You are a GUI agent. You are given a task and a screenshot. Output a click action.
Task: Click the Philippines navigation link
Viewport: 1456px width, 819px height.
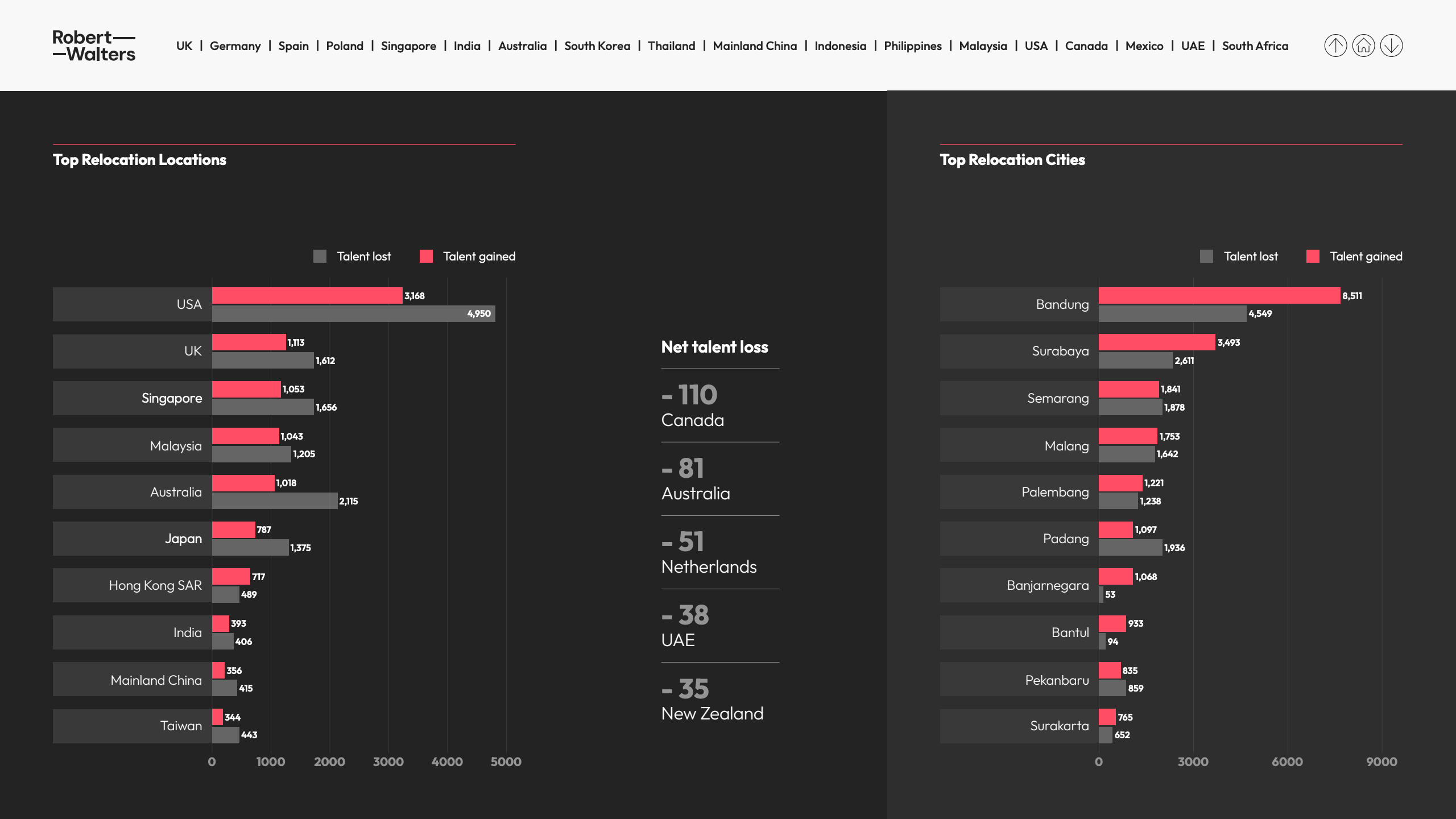(912, 46)
